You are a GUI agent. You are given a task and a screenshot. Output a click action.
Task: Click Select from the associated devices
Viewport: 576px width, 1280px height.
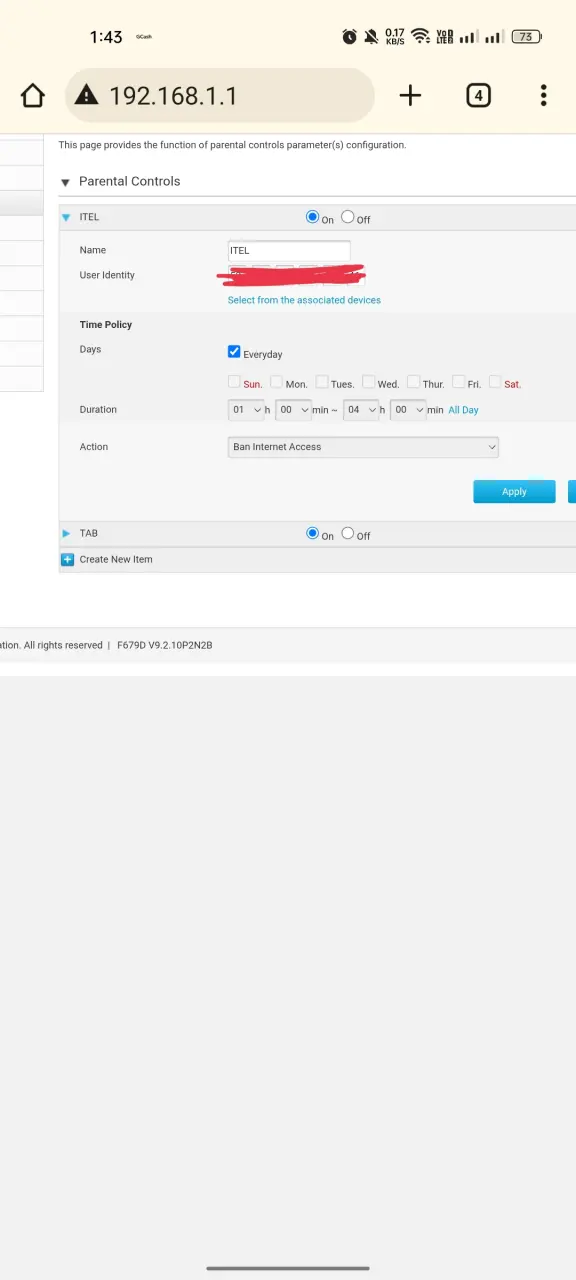(x=304, y=300)
